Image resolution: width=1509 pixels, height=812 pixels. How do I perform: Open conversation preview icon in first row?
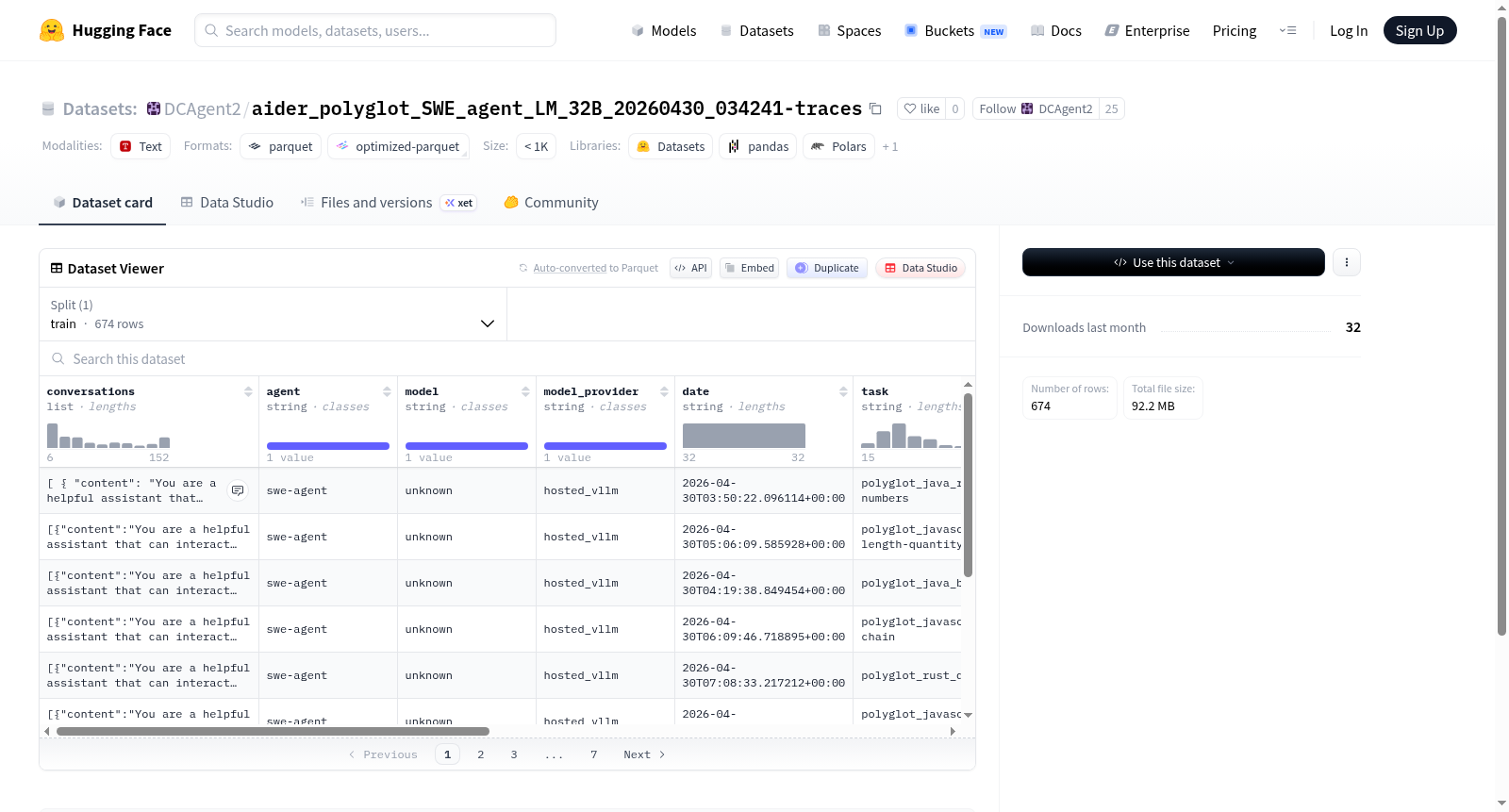238,490
